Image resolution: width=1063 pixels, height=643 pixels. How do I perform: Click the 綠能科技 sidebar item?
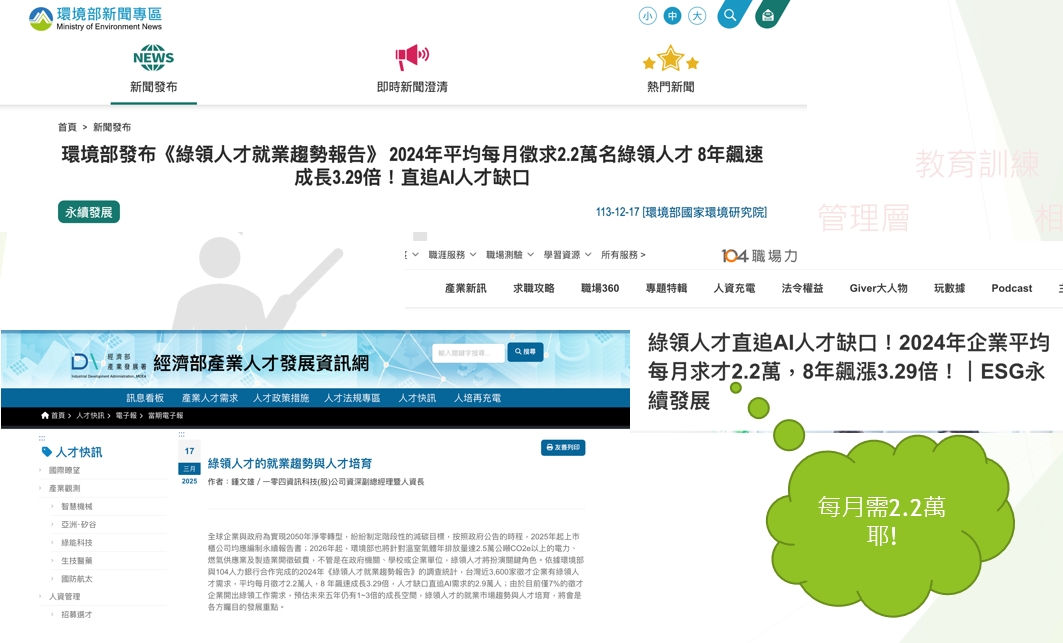(x=79, y=542)
